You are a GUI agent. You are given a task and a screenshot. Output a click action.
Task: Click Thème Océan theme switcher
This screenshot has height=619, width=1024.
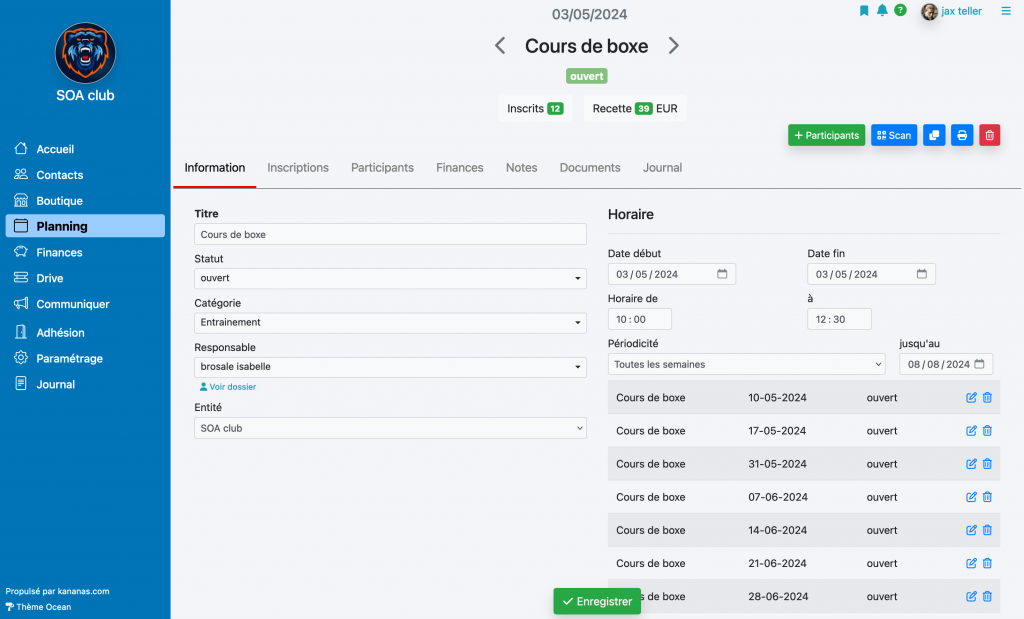39,607
